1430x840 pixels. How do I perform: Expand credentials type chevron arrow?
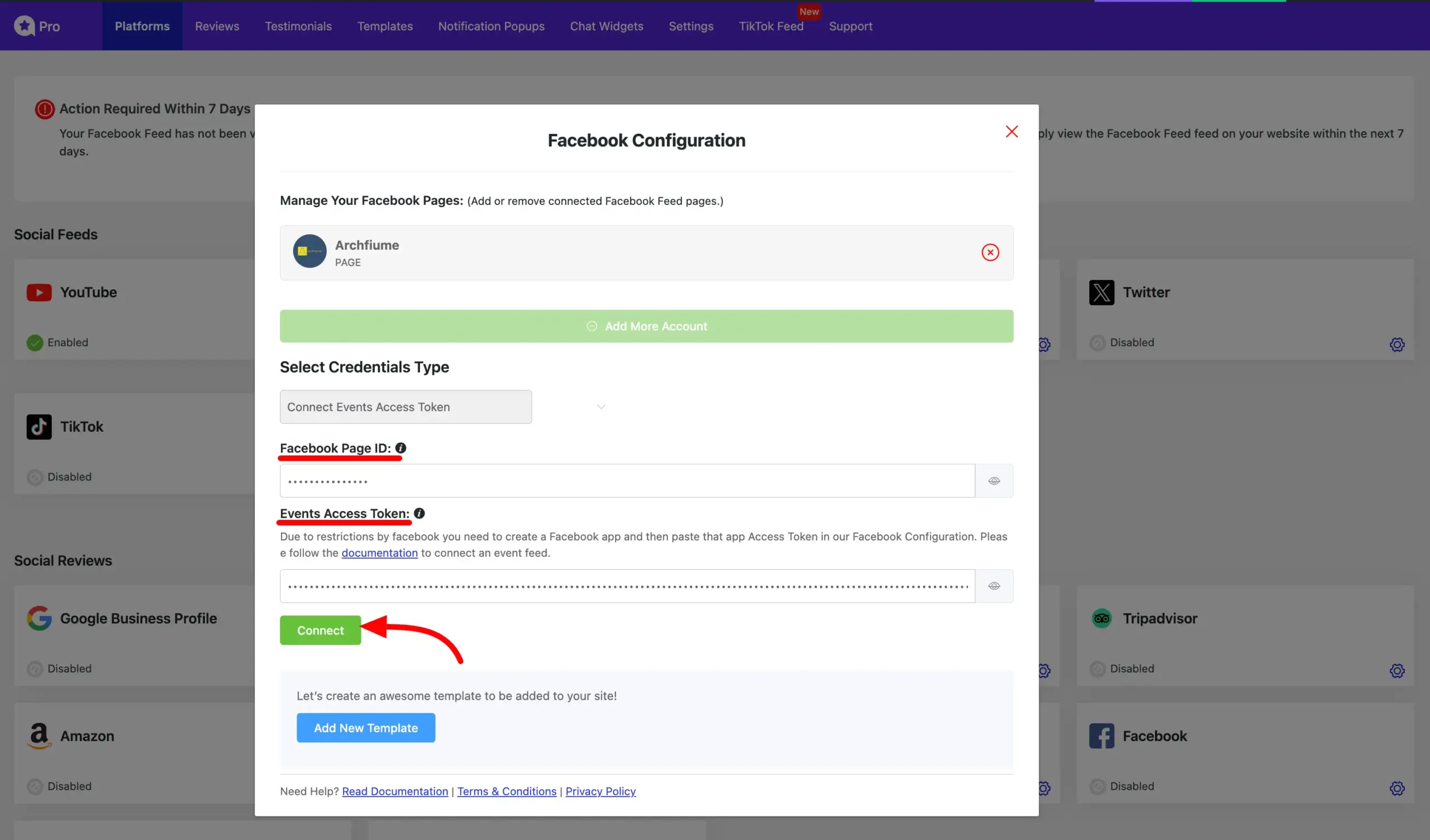pos(600,407)
